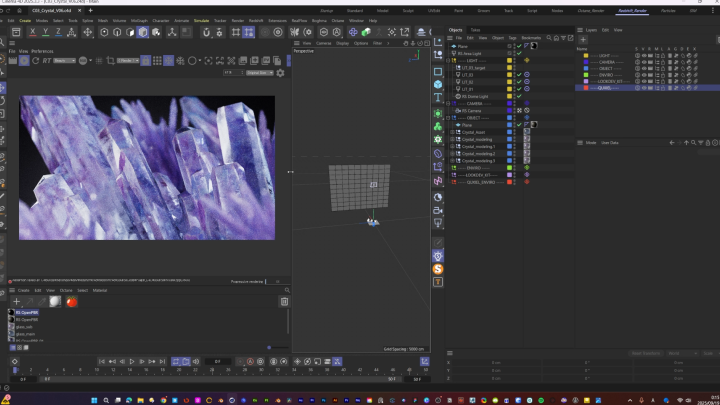
Task: Click the home icon in Objects manager
Action: click(556, 38)
